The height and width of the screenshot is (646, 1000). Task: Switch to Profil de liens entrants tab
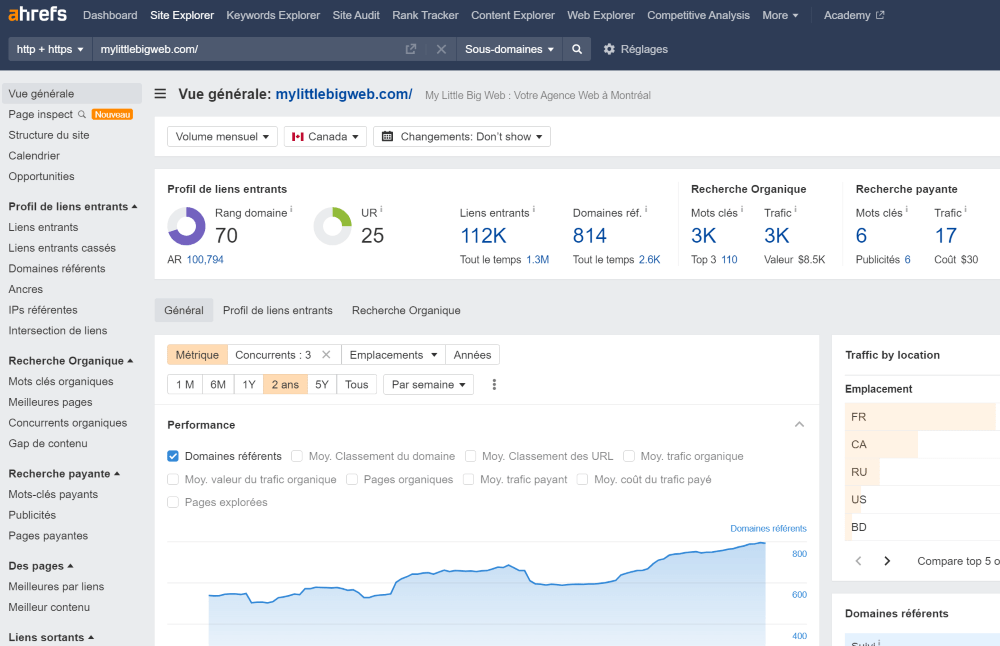[277, 311]
